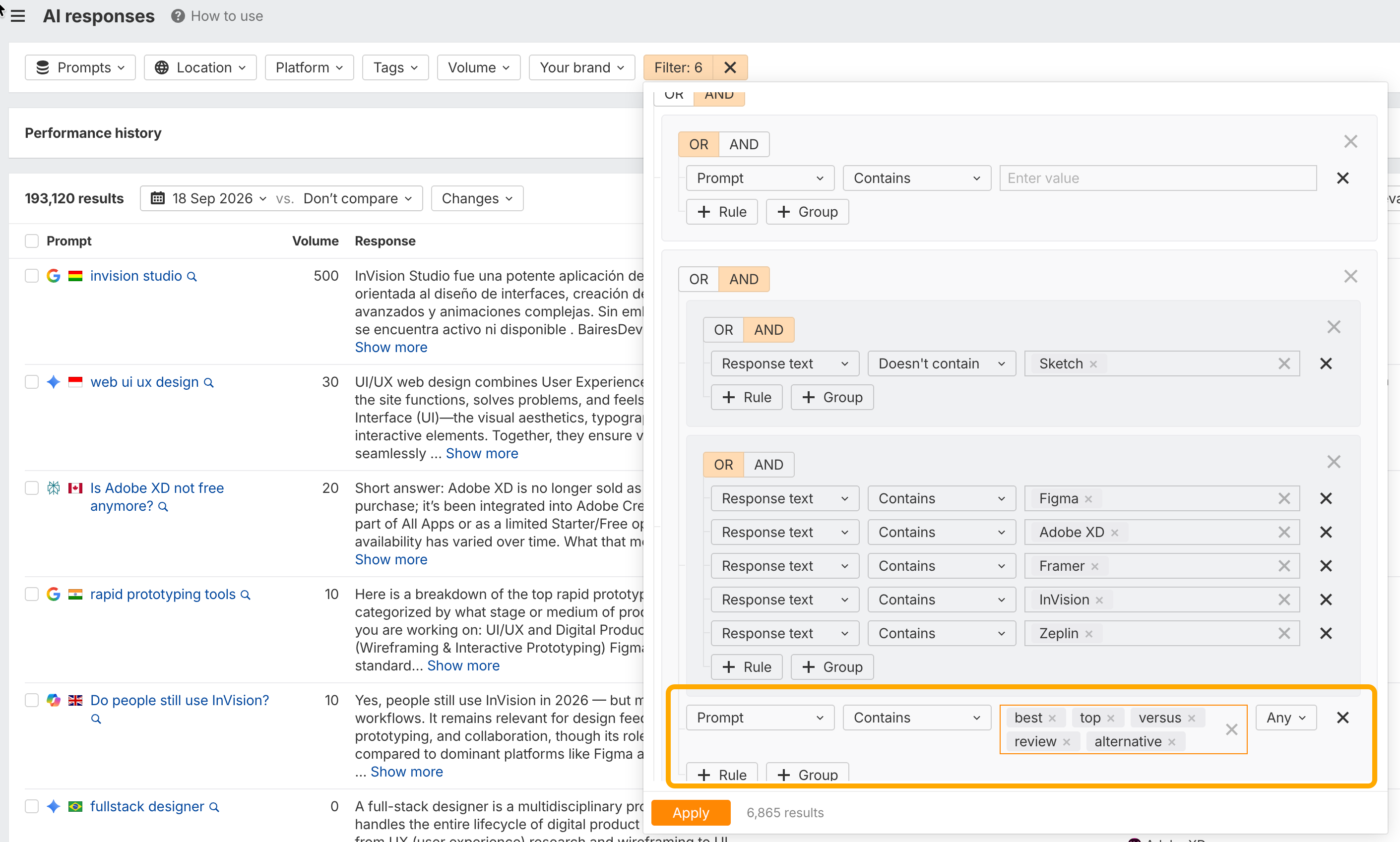Remove the Sketch tag chip

[x=1093, y=364]
